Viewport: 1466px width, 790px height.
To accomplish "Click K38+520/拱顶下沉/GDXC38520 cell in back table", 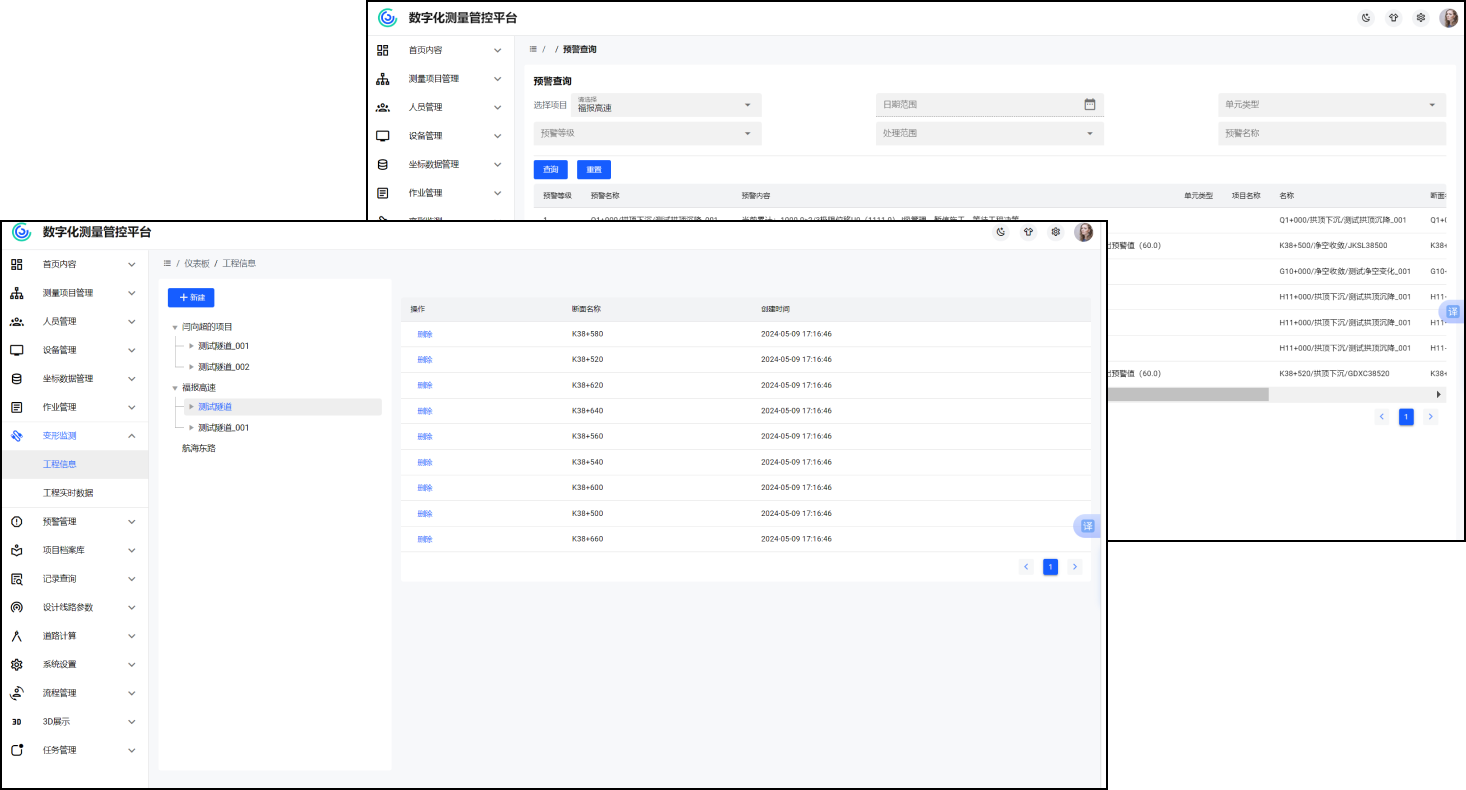I will tap(1334, 373).
